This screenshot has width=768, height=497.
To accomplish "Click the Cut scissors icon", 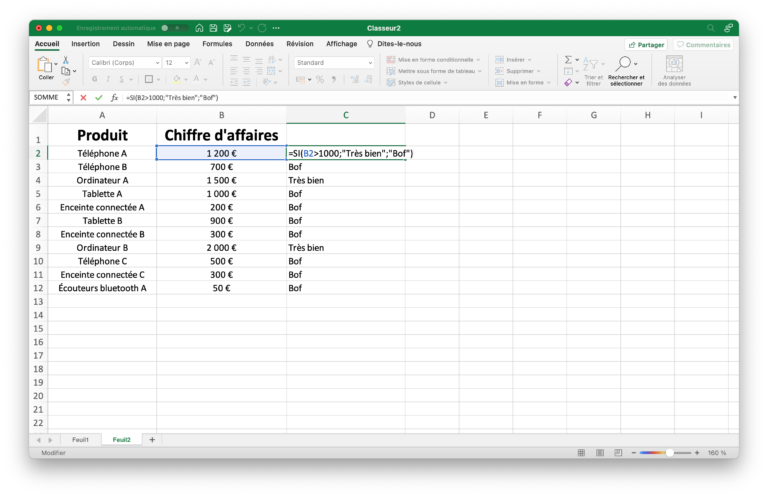I will pos(66,60).
